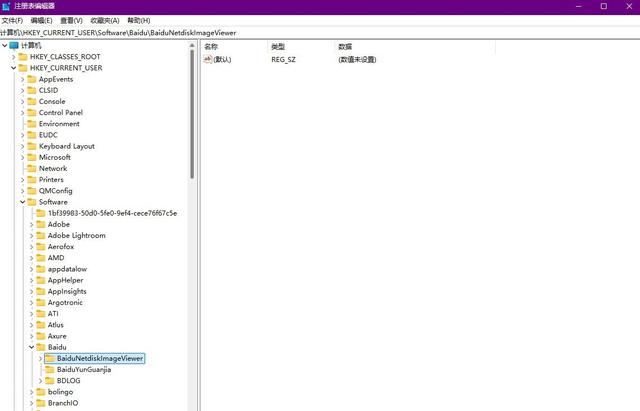Expand the Control Panel arrow

pos(22,113)
